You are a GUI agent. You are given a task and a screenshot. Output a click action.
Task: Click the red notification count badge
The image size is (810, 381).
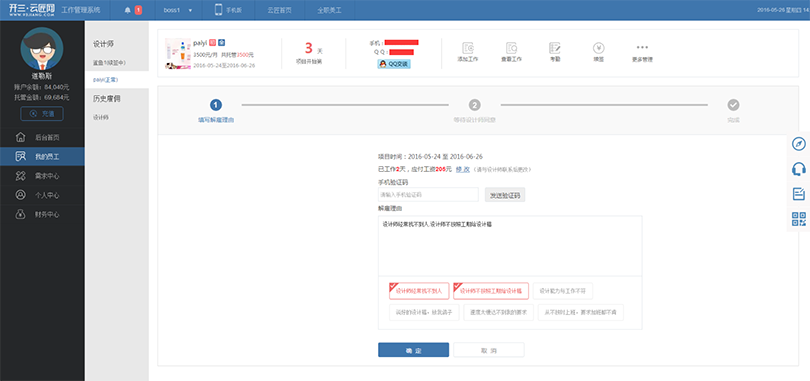(x=138, y=10)
